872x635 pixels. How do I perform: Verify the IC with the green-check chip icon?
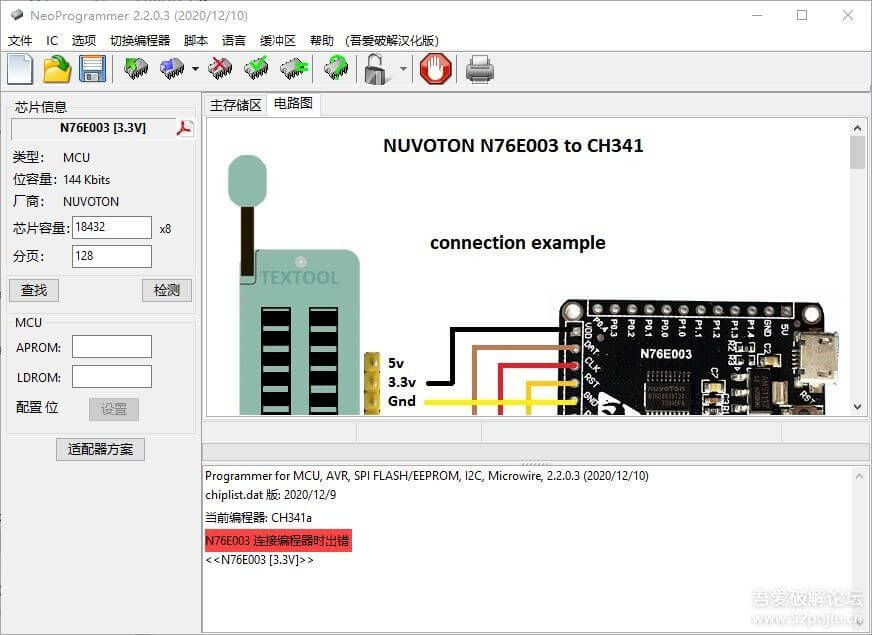point(256,69)
